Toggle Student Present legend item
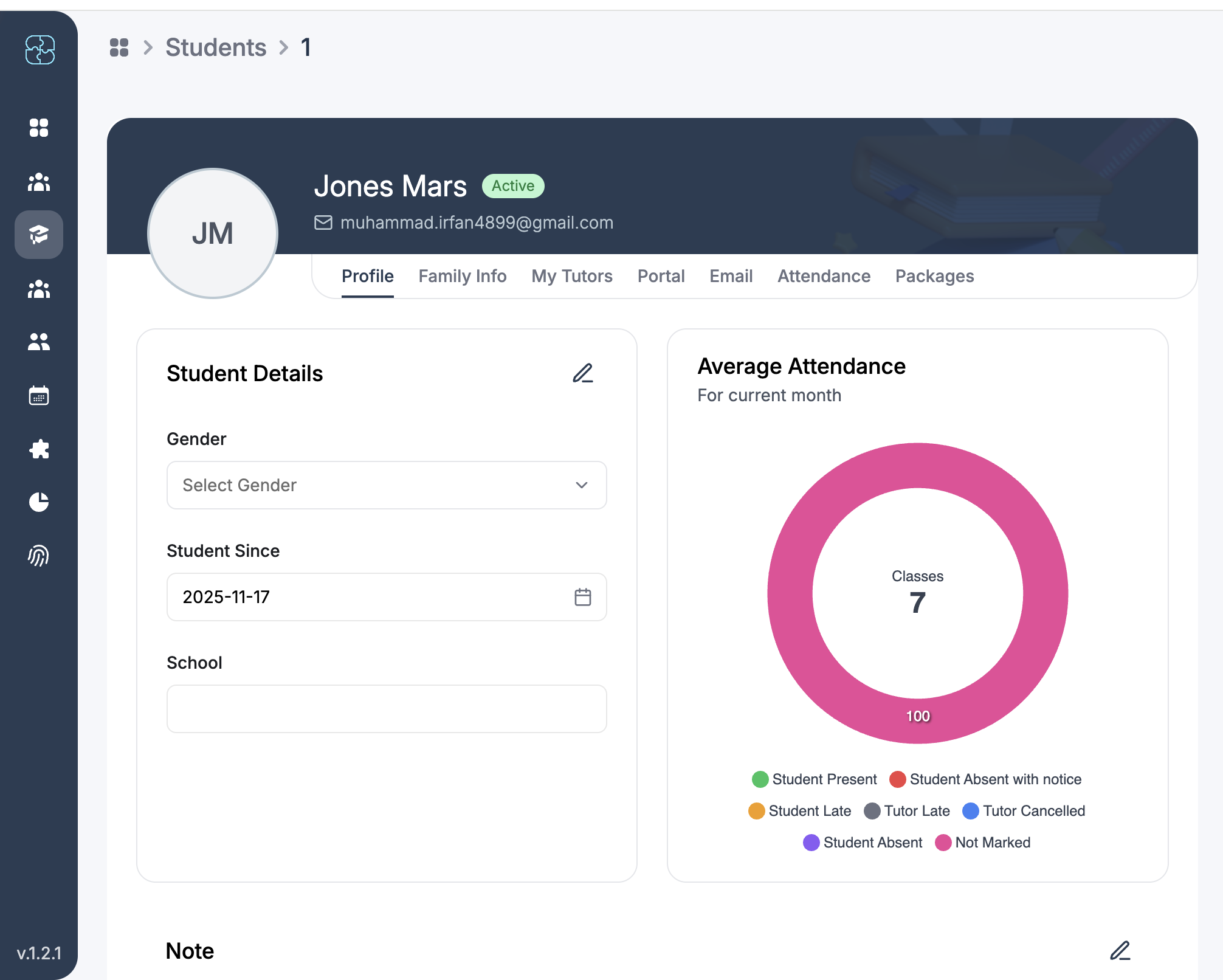 tap(815, 779)
